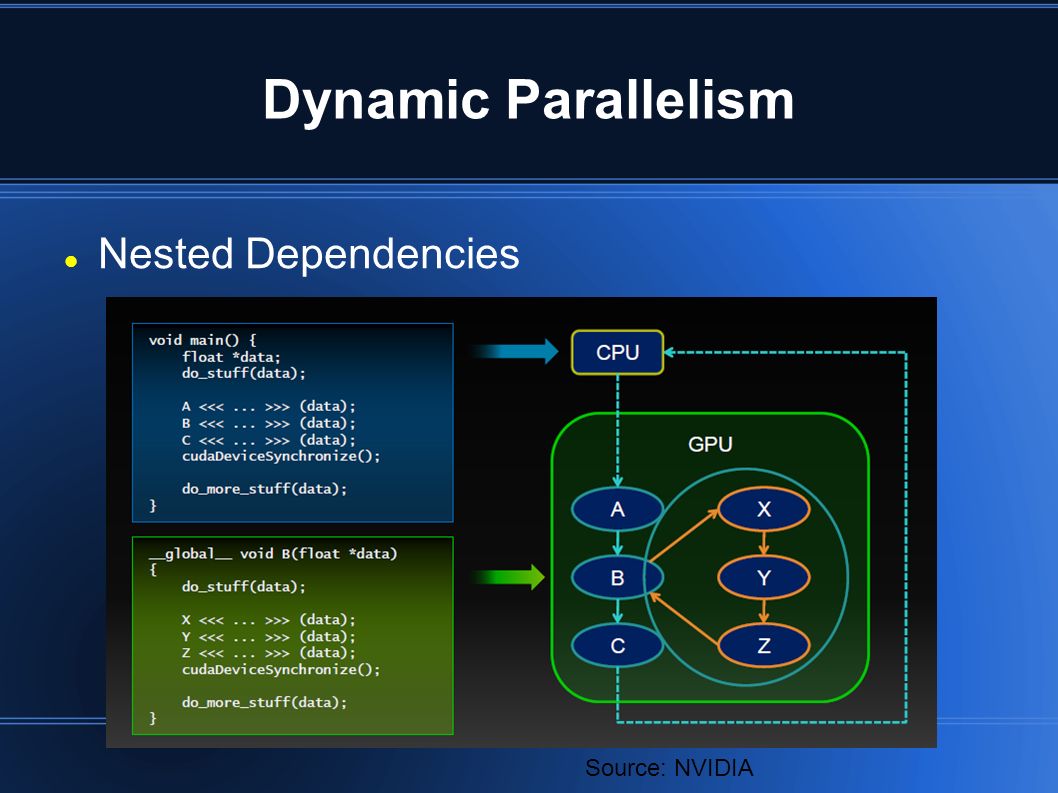
Task: Click 'void main() {' code line
Action: [x=202, y=340]
